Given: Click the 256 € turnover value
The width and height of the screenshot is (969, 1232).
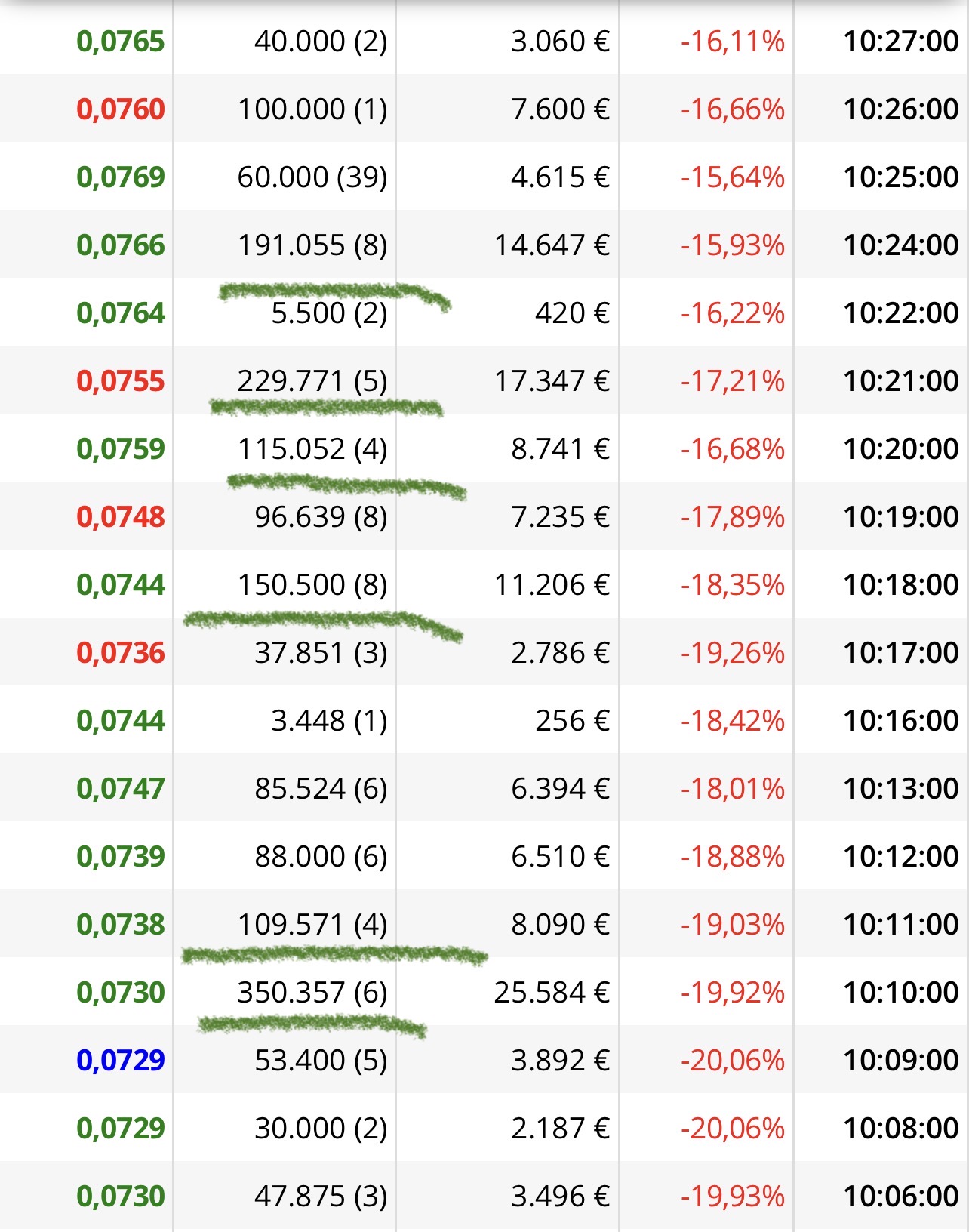Looking at the screenshot, I should pyautogui.click(x=572, y=721).
